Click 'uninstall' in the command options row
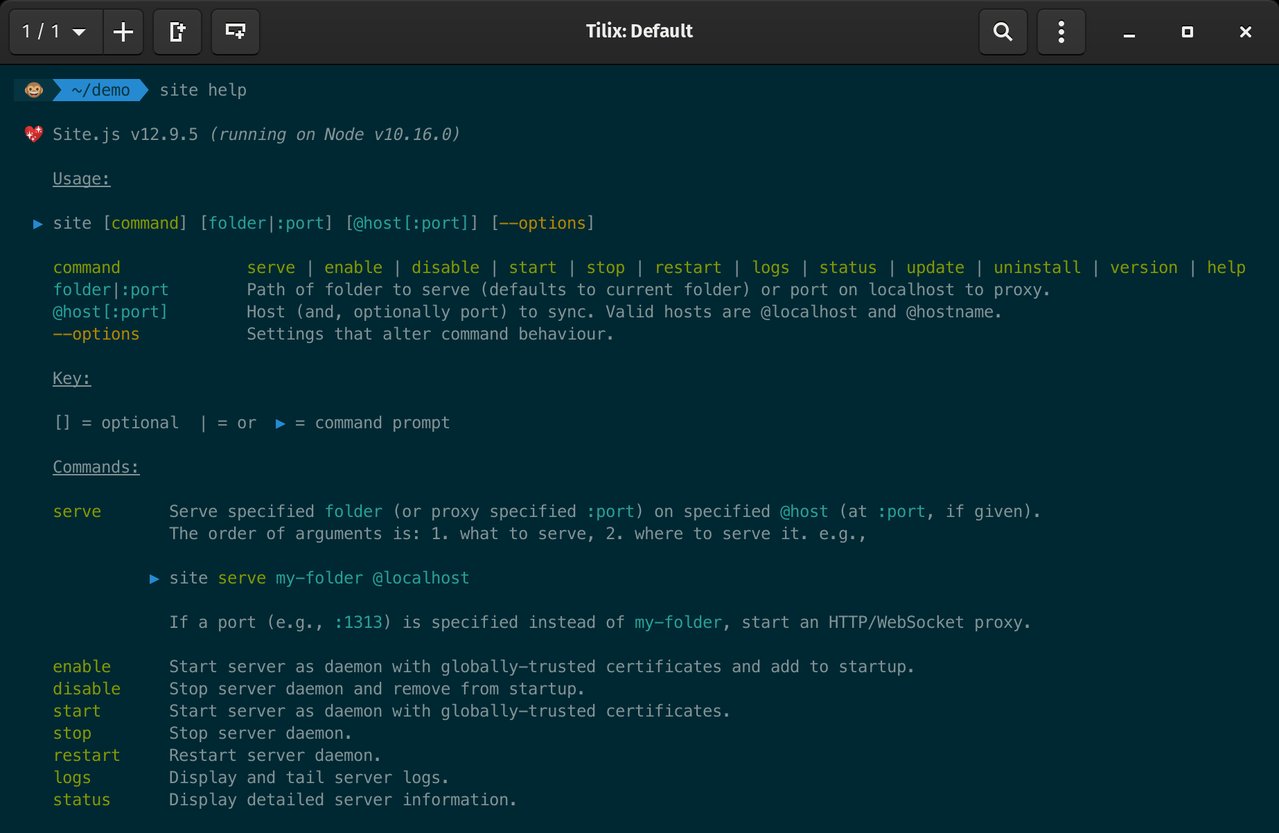The height and width of the screenshot is (833, 1279). click(x=1037, y=267)
